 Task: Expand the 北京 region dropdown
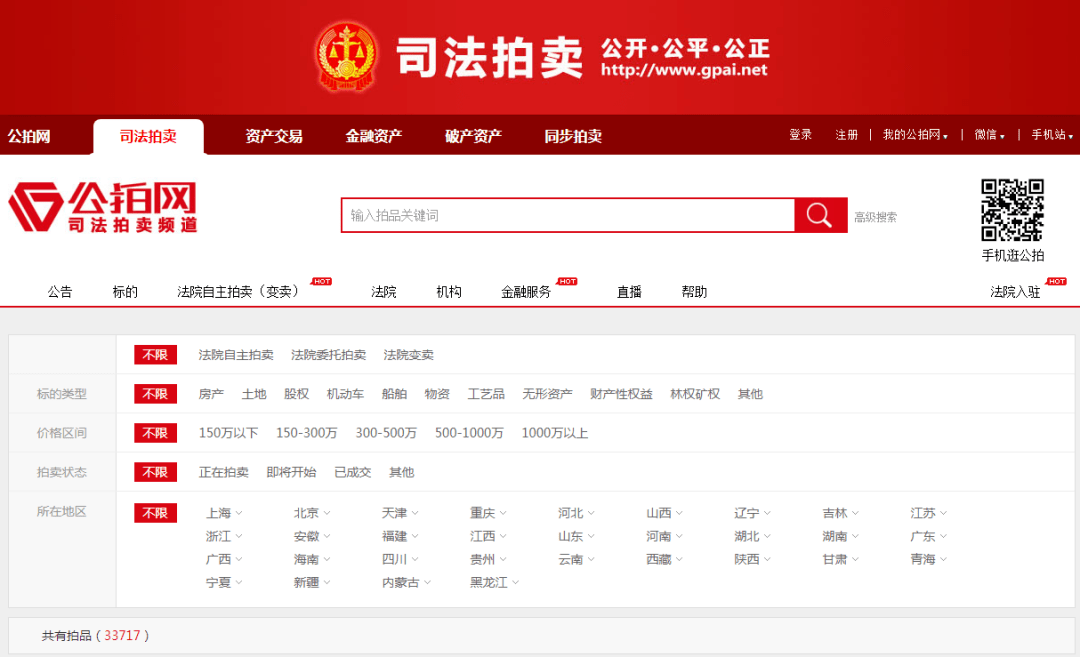click(312, 513)
